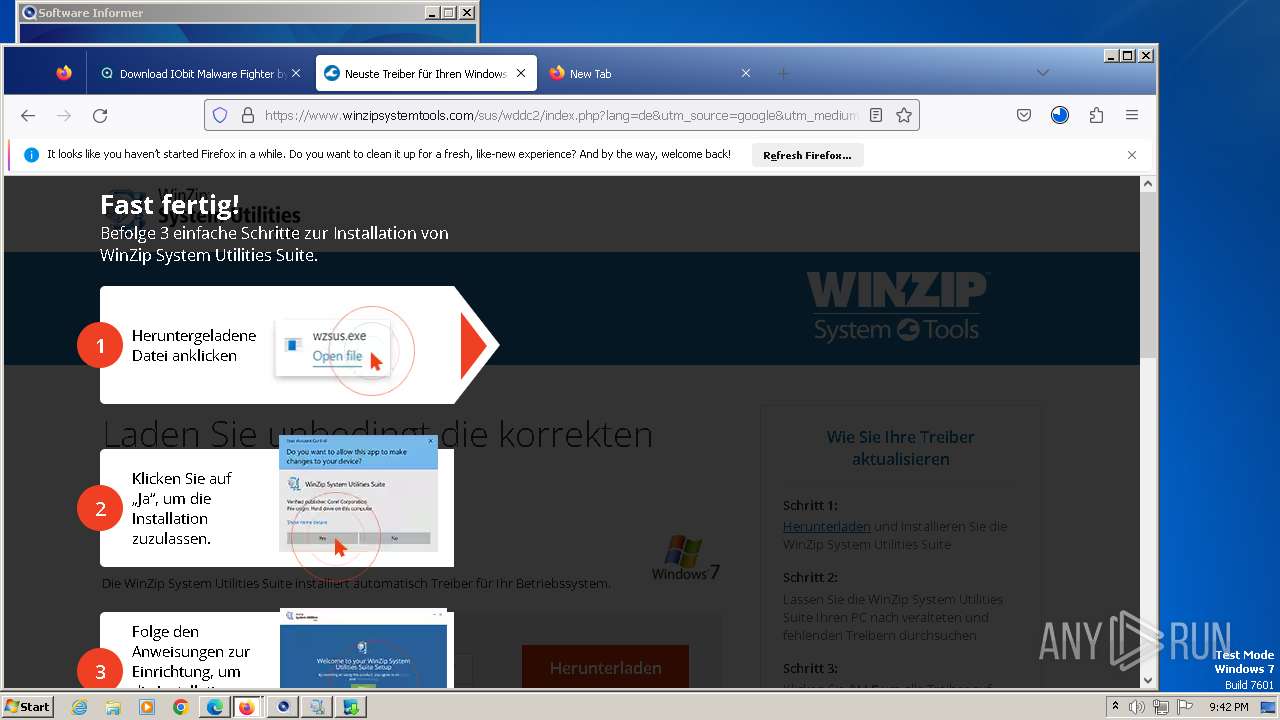Go forward with the forward arrow
This screenshot has width=1280, height=720.
(x=64, y=115)
